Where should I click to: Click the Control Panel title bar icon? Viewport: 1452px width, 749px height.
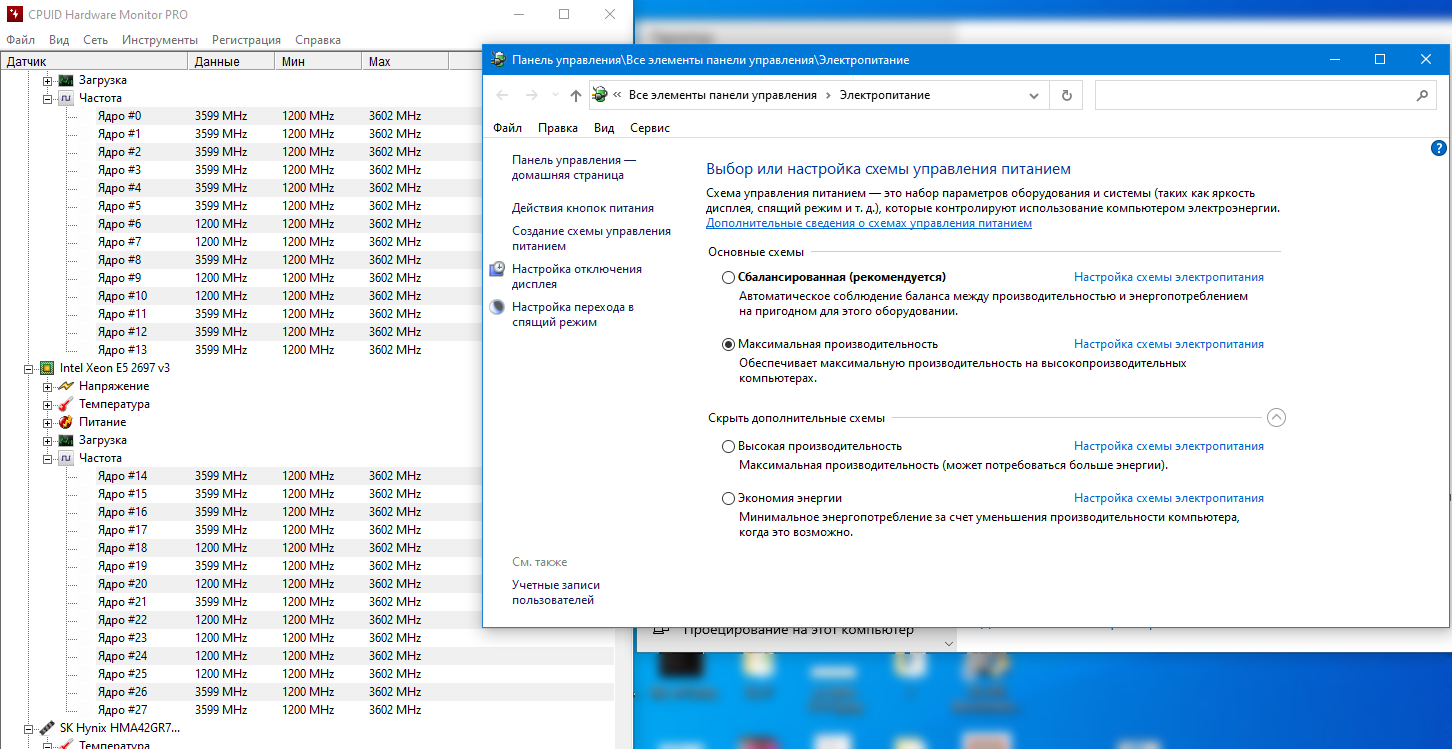498,60
